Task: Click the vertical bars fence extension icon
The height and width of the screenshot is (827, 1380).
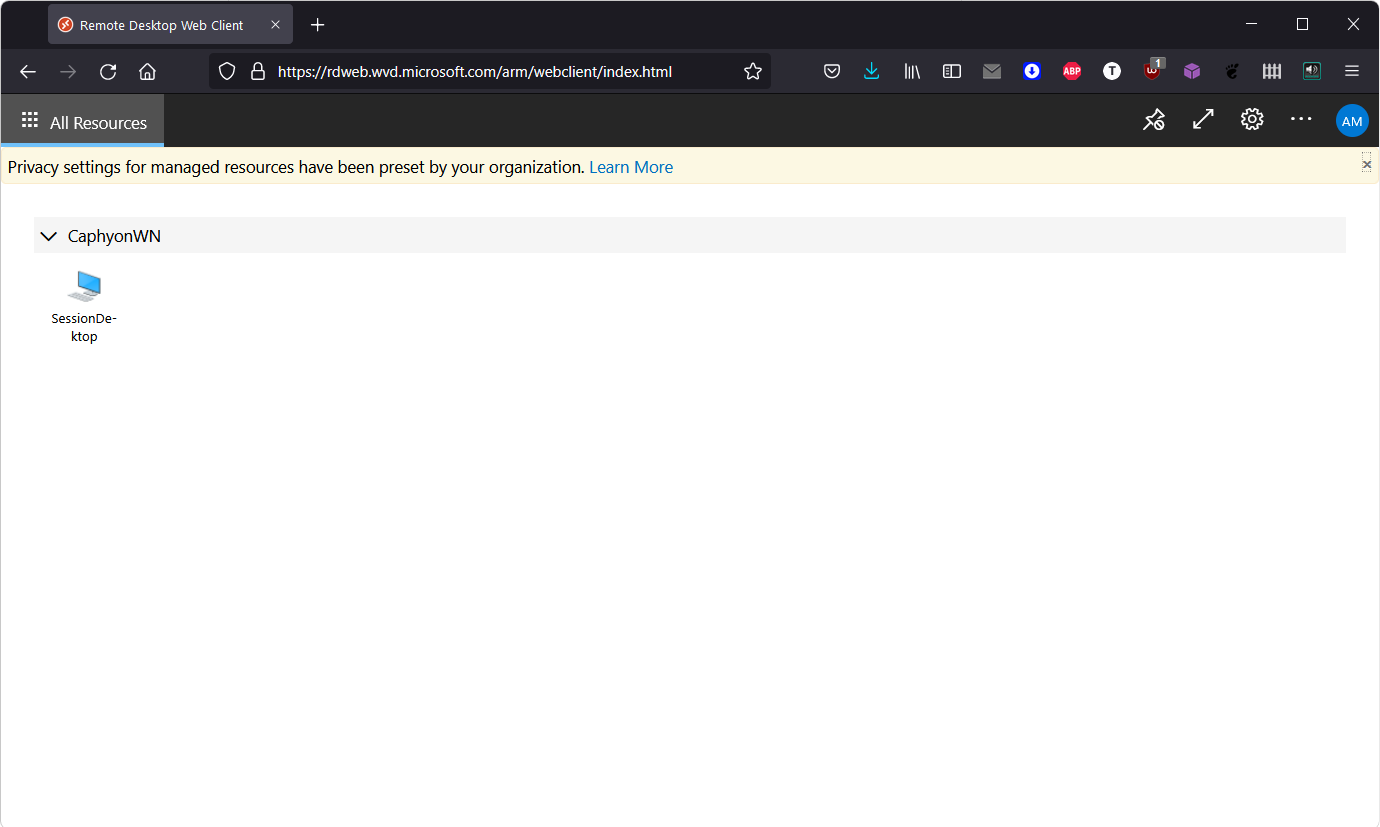Action: (1272, 71)
